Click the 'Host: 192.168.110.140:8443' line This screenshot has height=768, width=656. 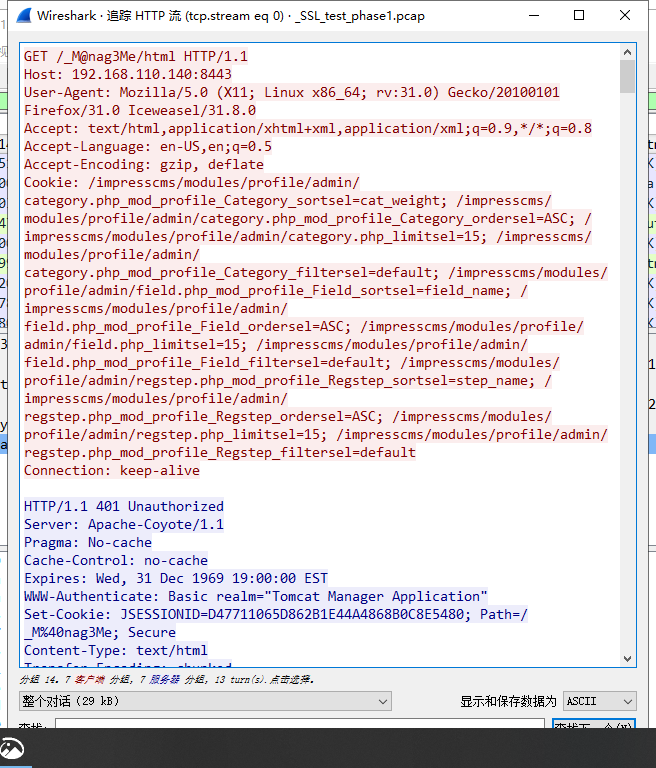click(128, 74)
